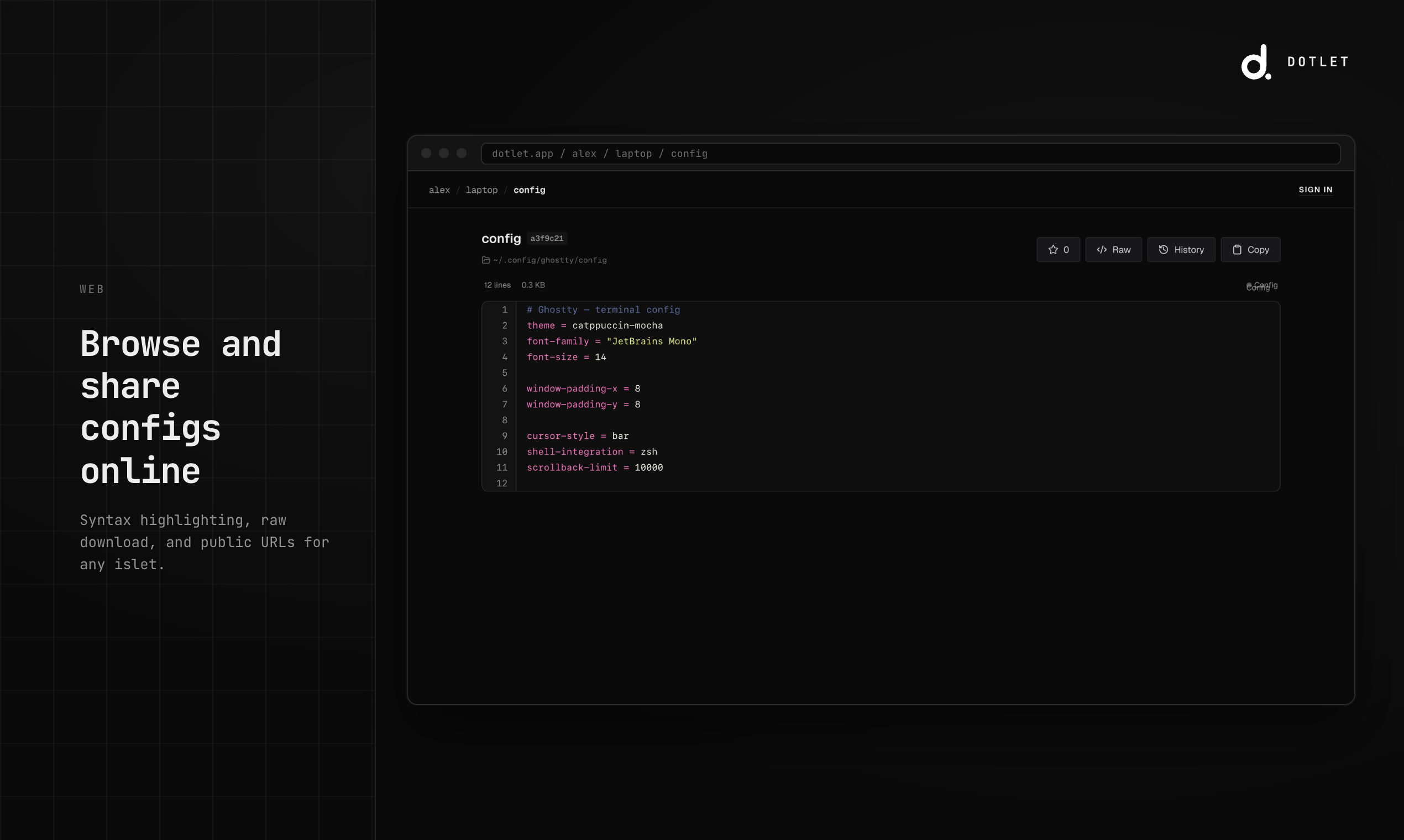
Task: Click the WEB section label
Action: (x=92, y=289)
